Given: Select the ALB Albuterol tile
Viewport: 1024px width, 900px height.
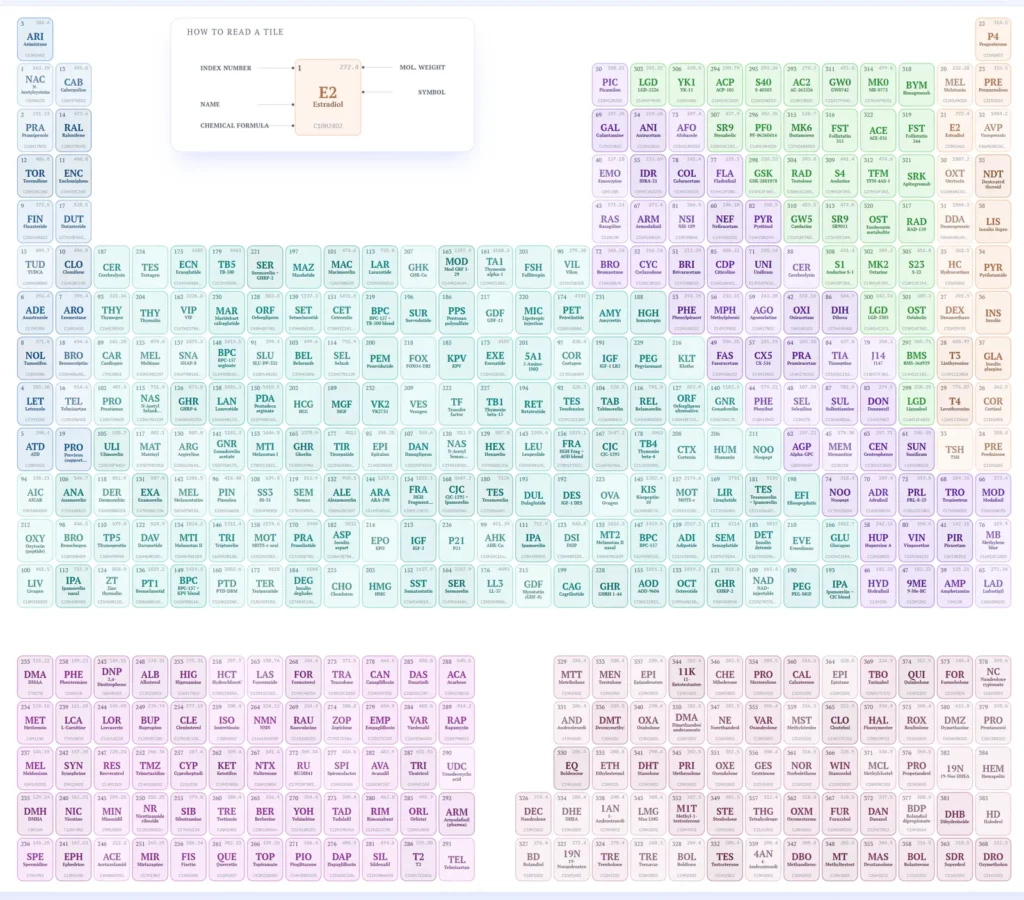Looking at the screenshot, I should coord(150,677).
